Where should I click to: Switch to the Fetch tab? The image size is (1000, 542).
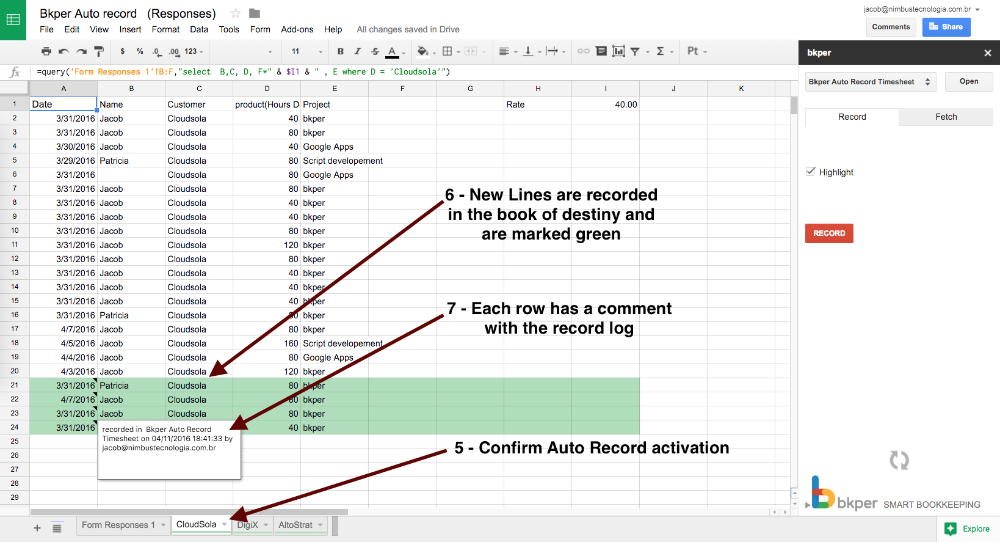[x=946, y=117]
